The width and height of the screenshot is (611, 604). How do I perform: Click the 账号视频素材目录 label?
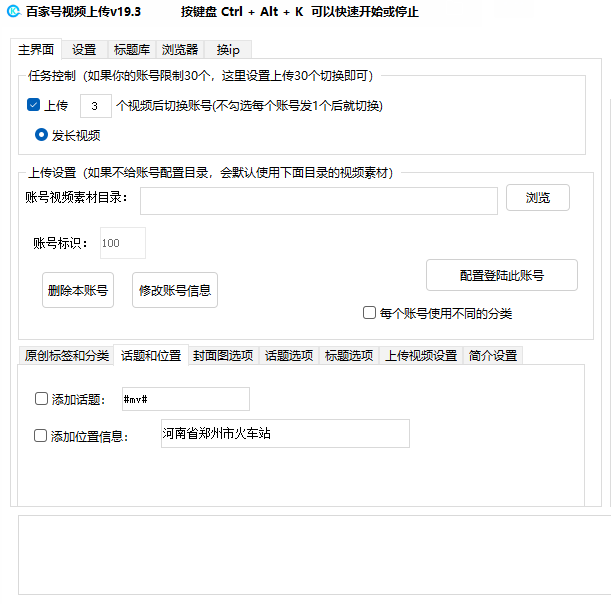coord(76,198)
